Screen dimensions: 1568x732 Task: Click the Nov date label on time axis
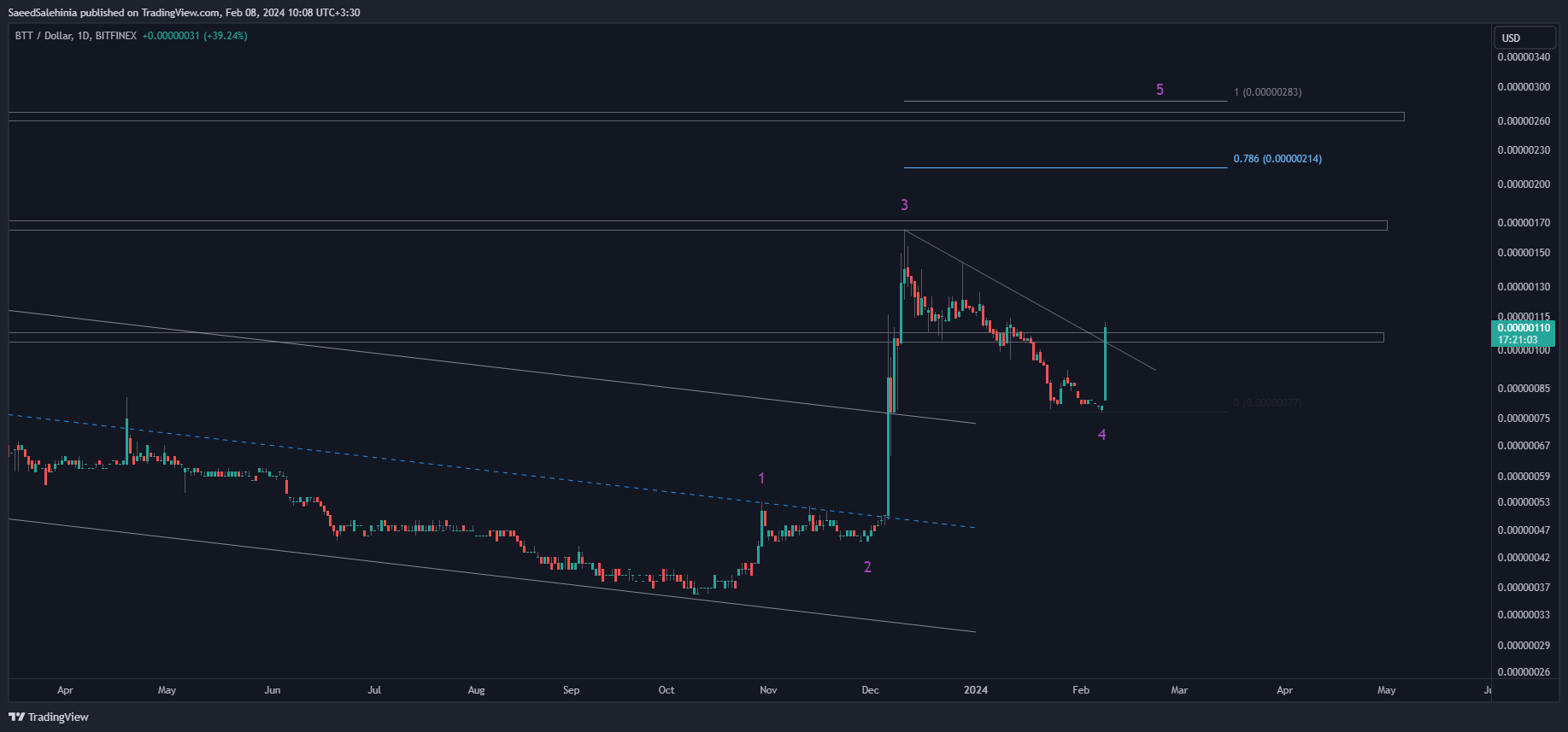click(768, 690)
